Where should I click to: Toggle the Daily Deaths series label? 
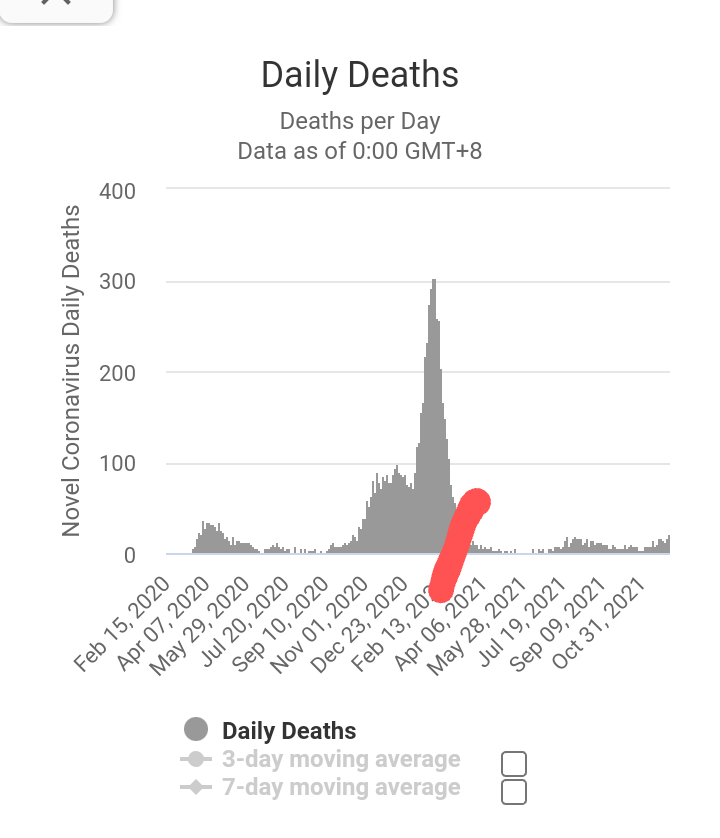point(289,731)
